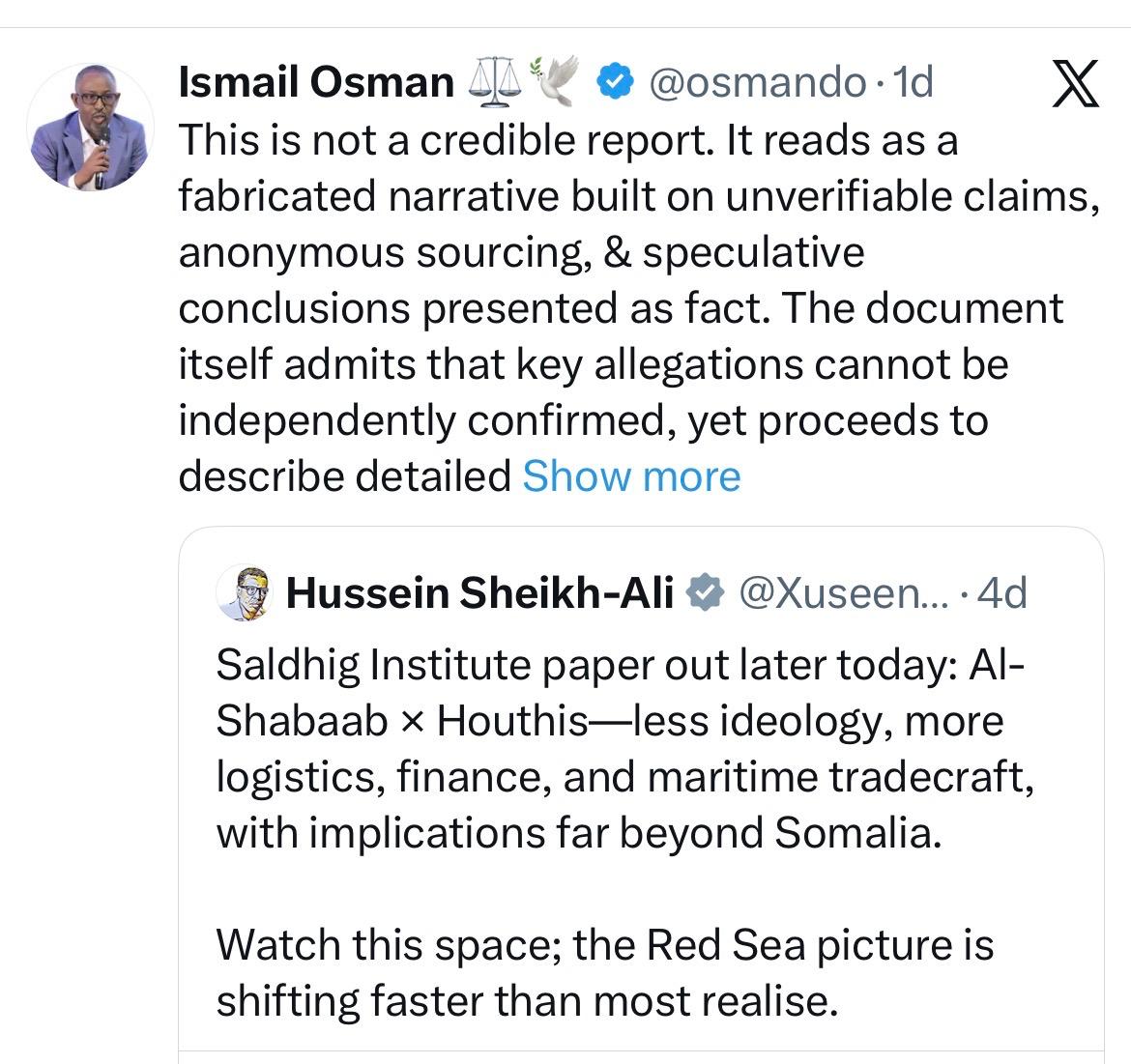Click the balance scales emoji icon
Image resolution: width=1131 pixels, height=1064 pixels.
[493, 83]
